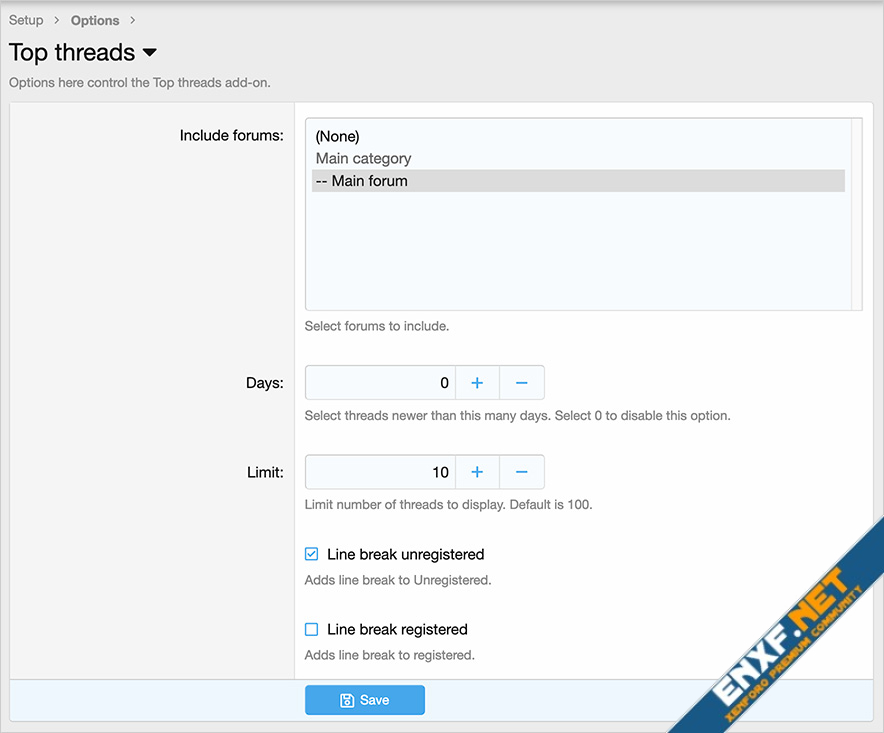Select (None) in Include forums list

coord(337,136)
